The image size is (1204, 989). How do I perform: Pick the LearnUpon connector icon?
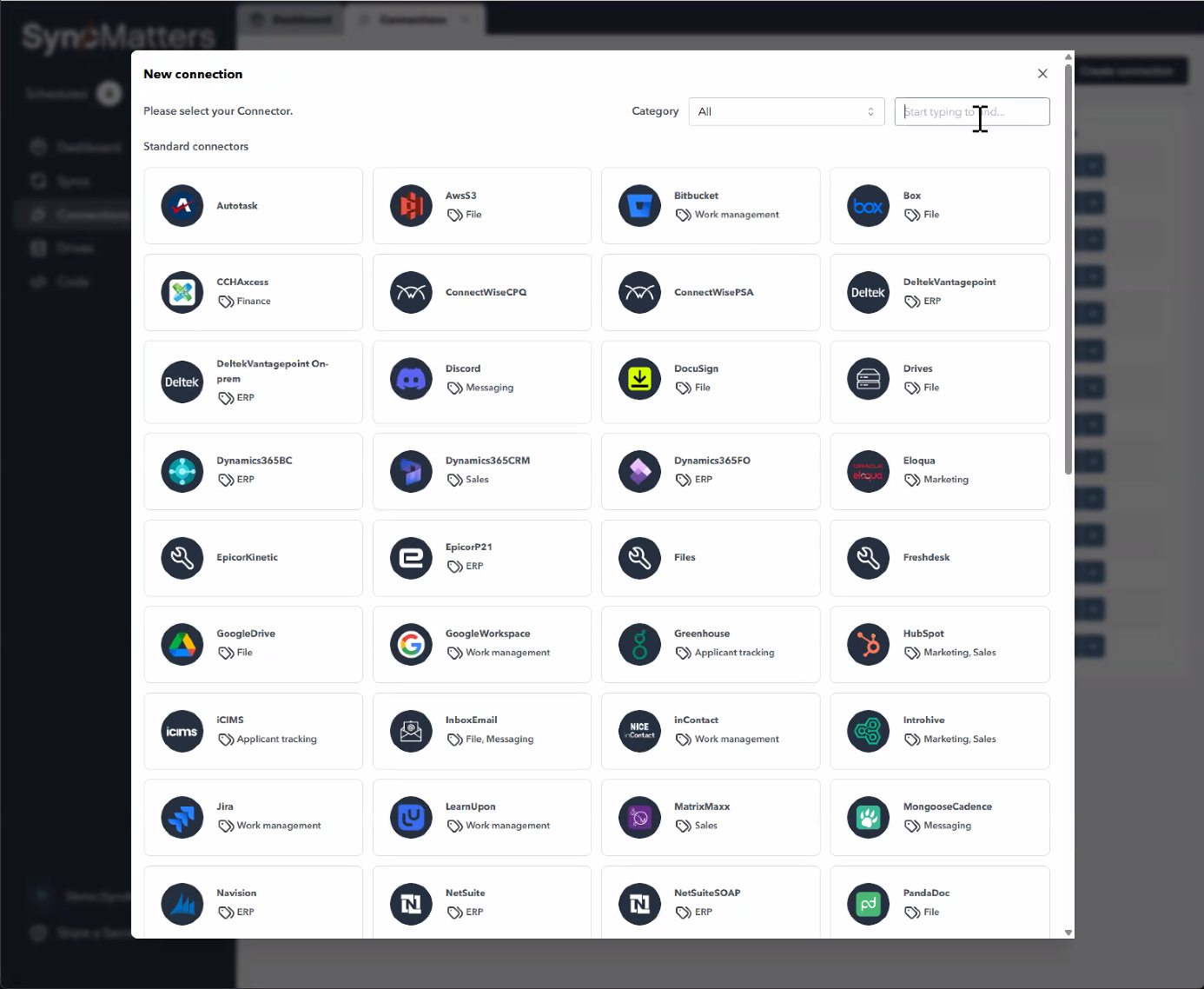click(411, 817)
